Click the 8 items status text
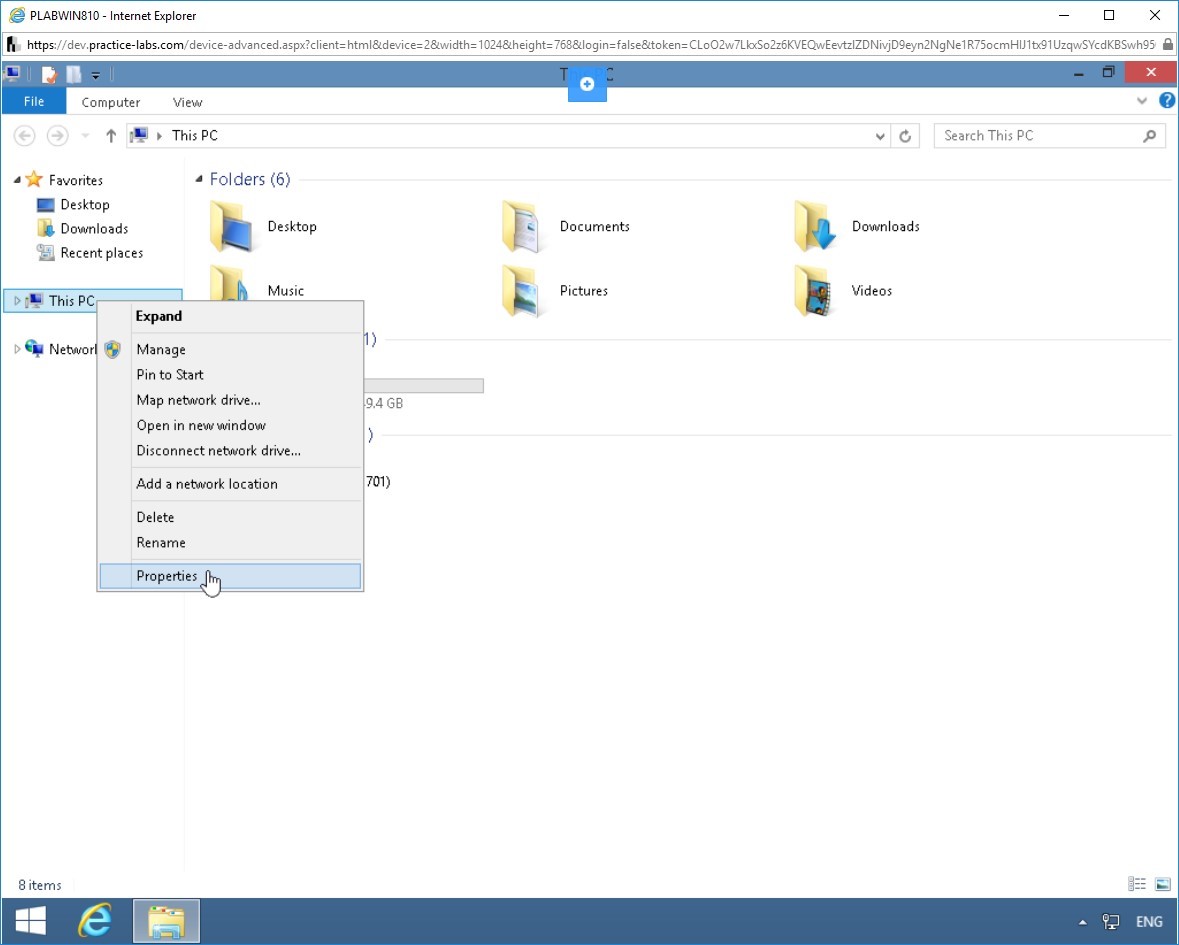The width and height of the screenshot is (1179, 945). [40, 885]
